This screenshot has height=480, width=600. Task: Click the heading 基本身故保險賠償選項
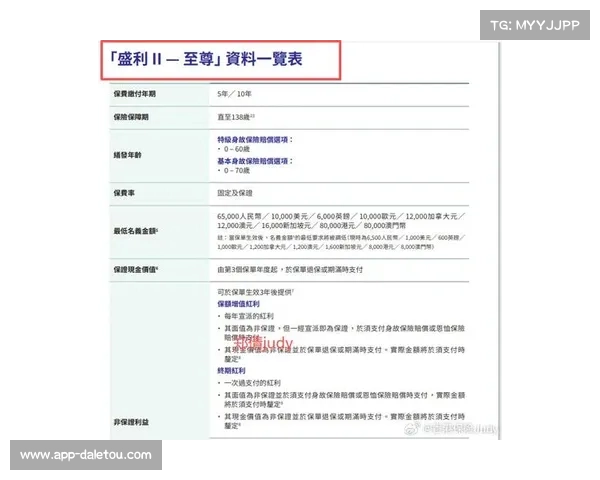click(255, 161)
